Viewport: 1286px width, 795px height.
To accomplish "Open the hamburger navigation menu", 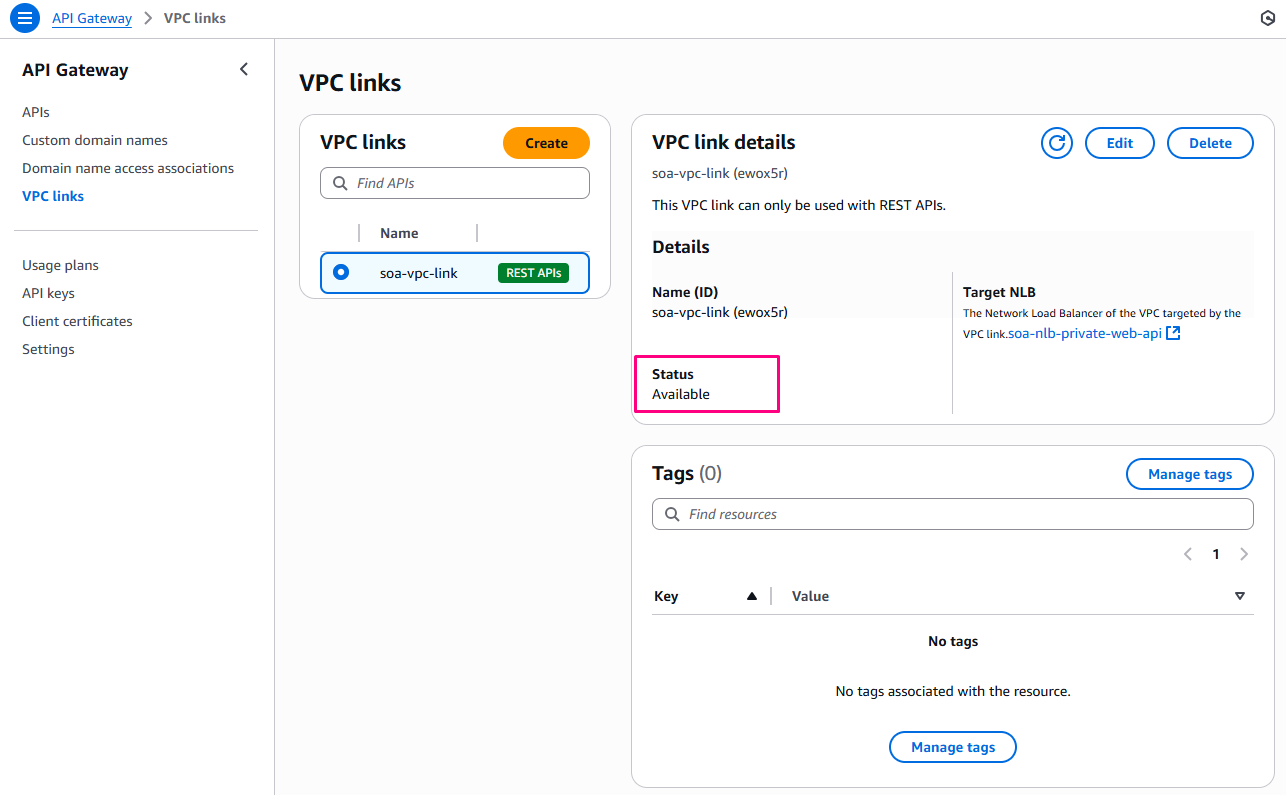I will (26, 18).
